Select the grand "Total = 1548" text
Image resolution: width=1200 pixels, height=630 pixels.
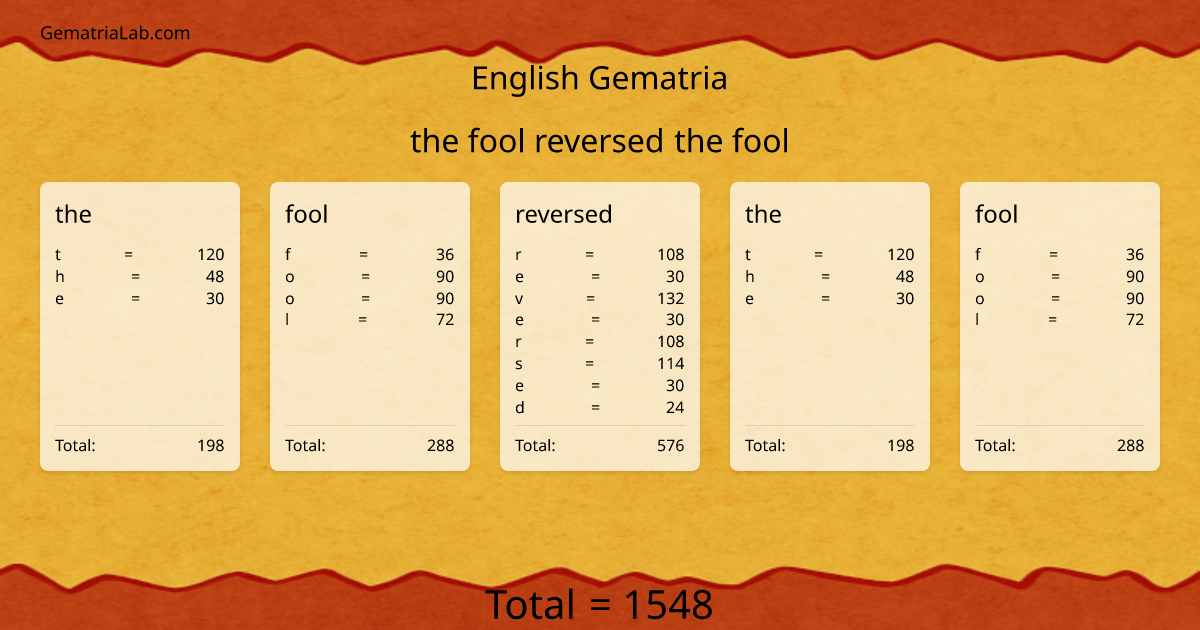599,605
